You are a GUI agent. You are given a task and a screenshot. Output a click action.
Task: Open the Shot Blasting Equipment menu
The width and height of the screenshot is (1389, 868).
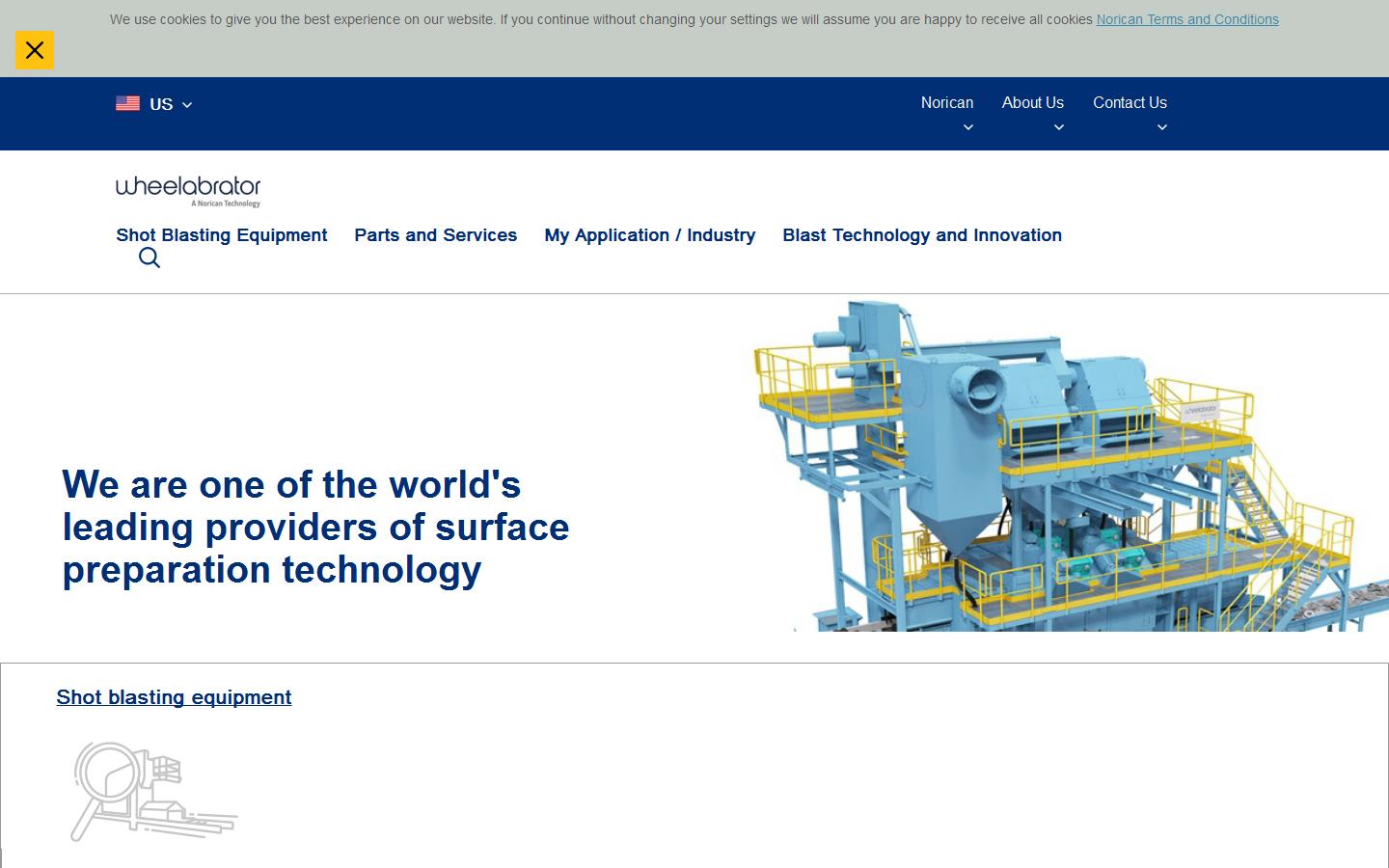coord(221,235)
